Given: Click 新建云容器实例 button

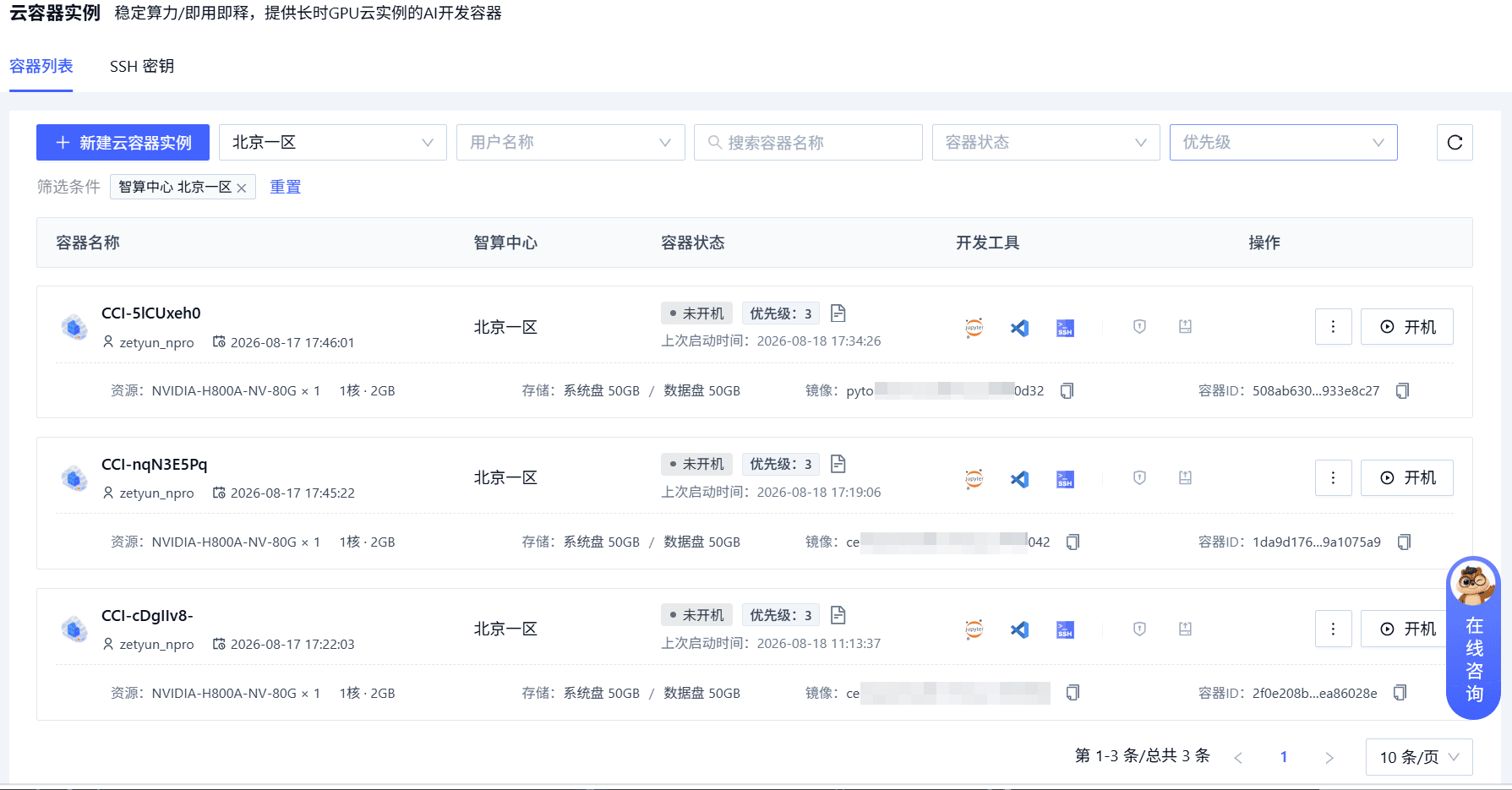Looking at the screenshot, I should pos(123,143).
